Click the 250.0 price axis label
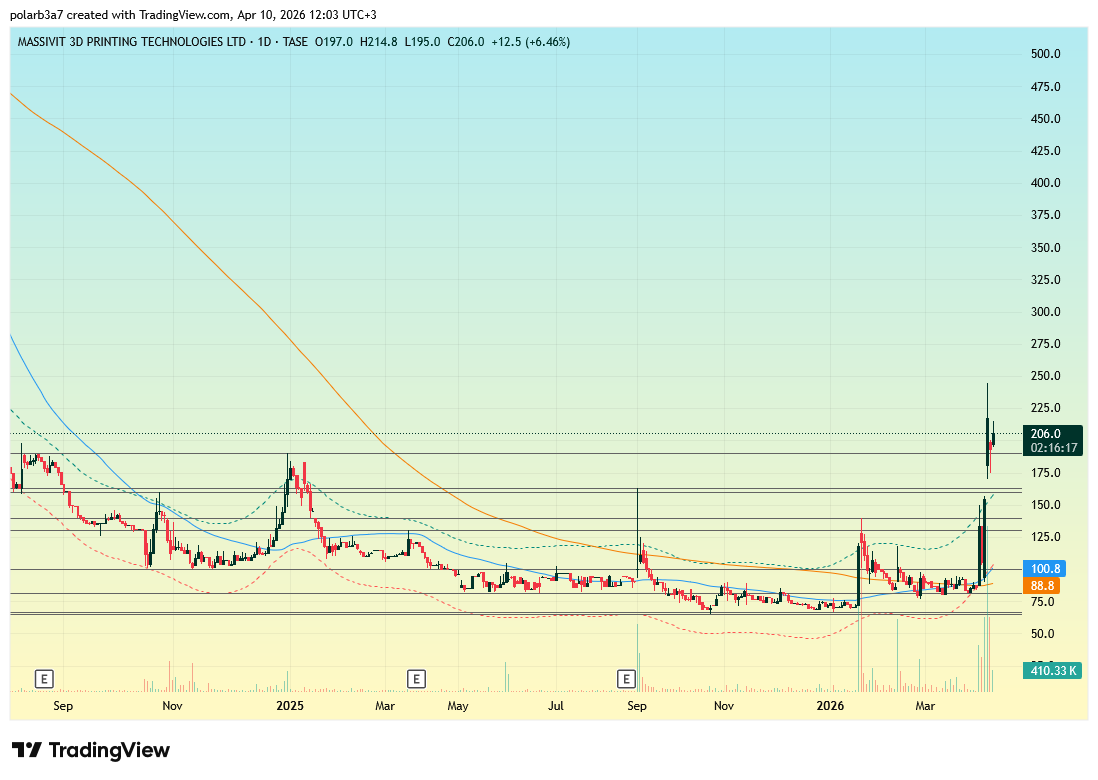 (1045, 376)
